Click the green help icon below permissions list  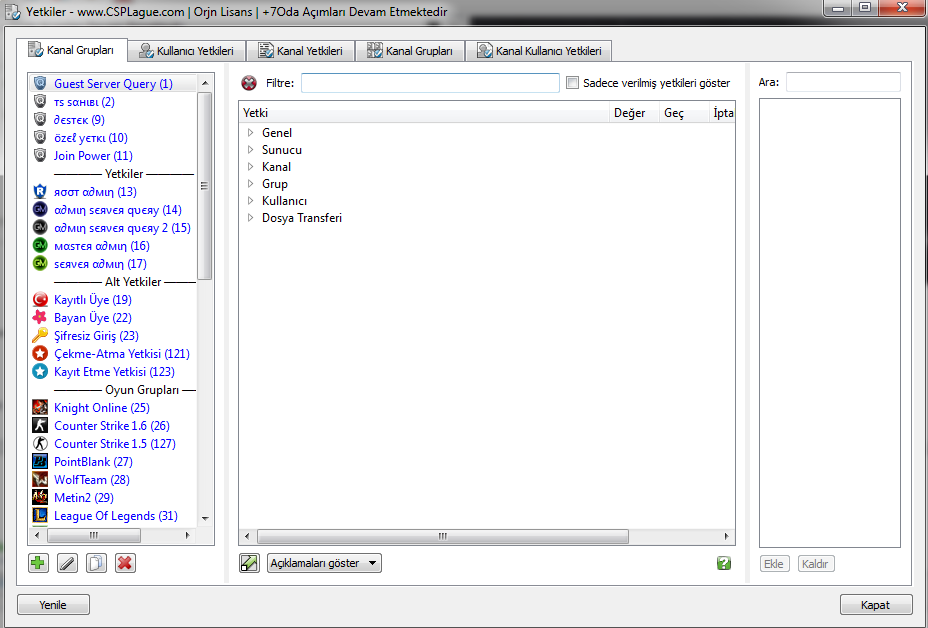[x=724, y=563]
